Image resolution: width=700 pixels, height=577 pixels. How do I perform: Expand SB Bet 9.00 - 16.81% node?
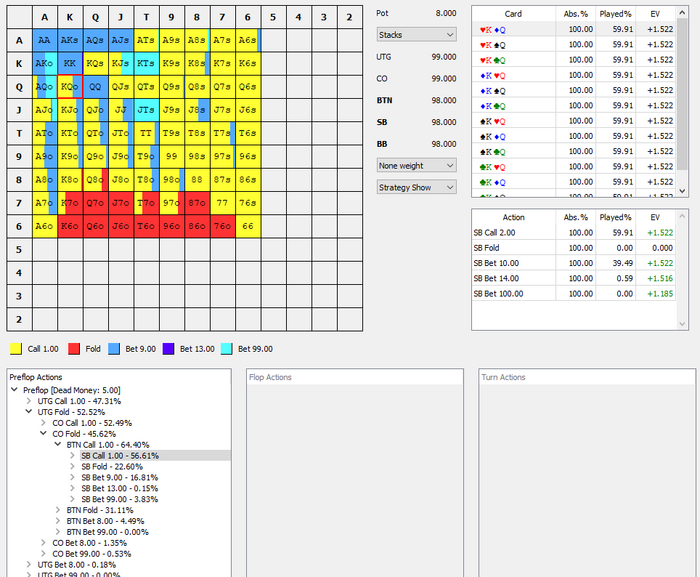click(x=72, y=477)
